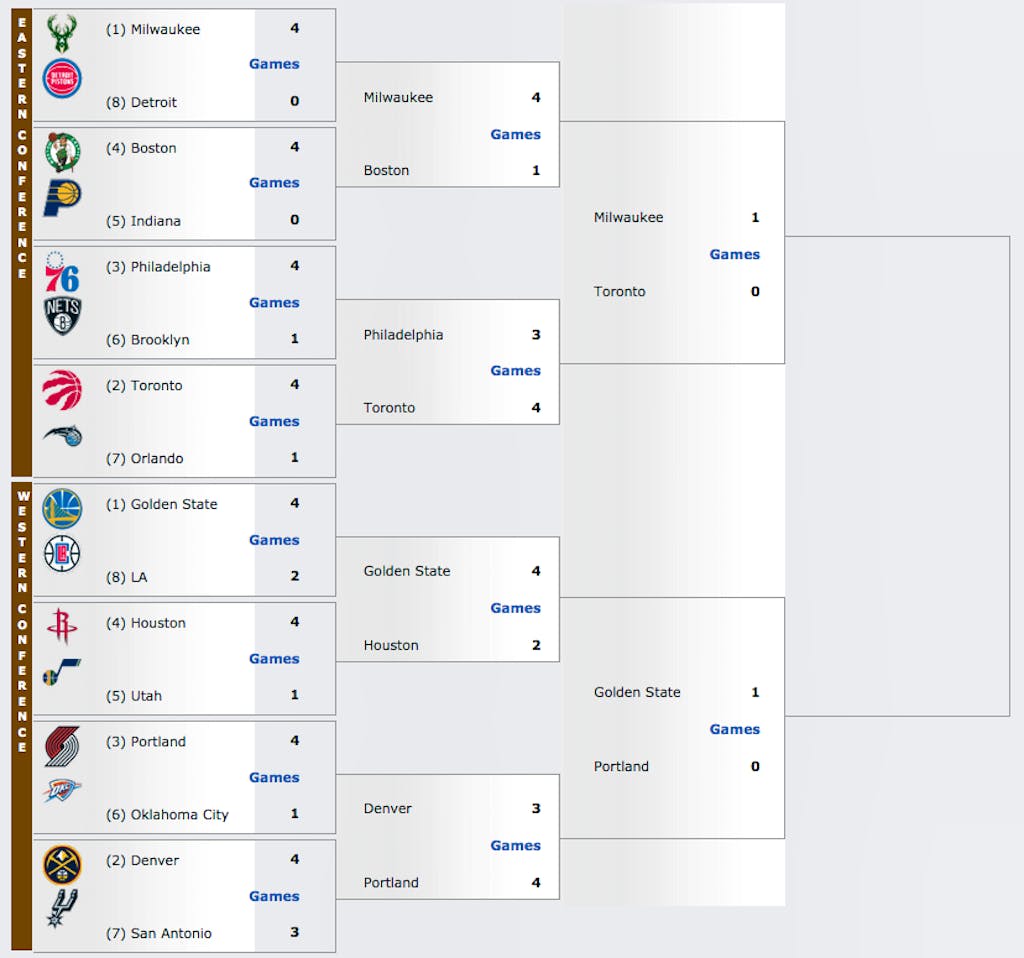Open Games link for Golden State vs Portland
Image resolution: width=1024 pixels, height=958 pixels.
click(x=735, y=729)
